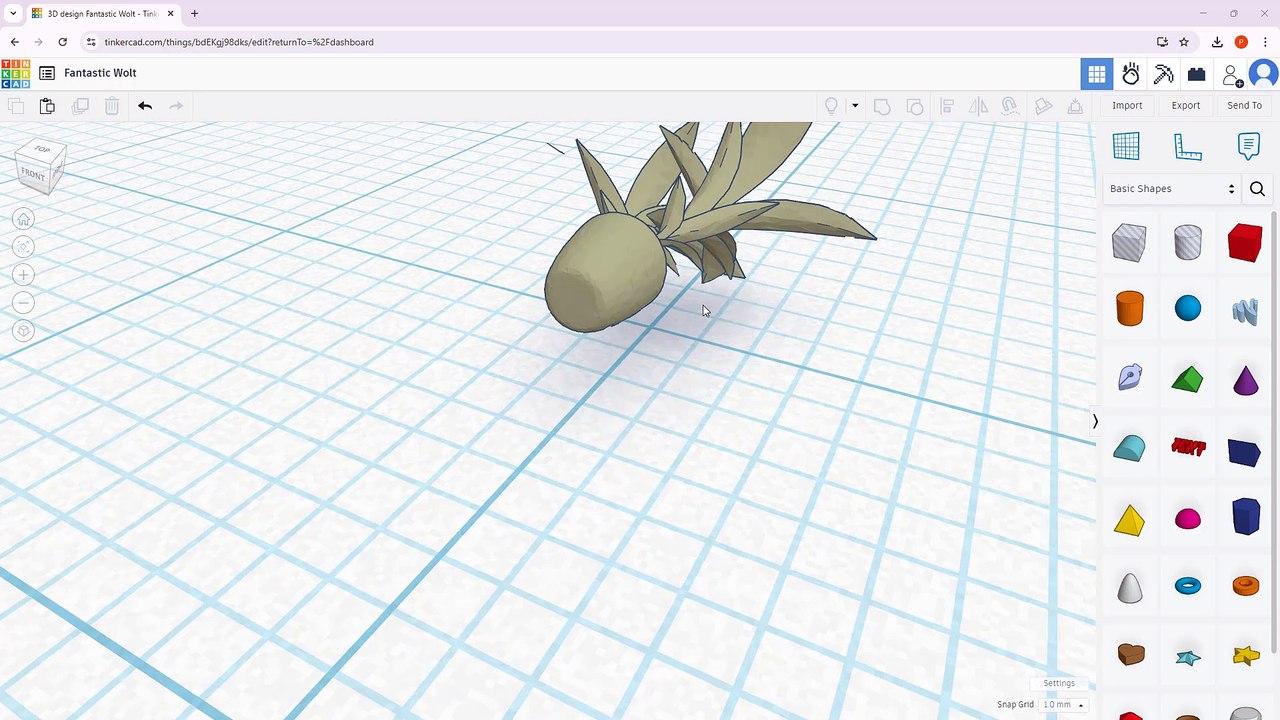Click the Copy toolbar icon
Image resolution: width=1280 pixels, height=720 pixels.
click(15, 106)
